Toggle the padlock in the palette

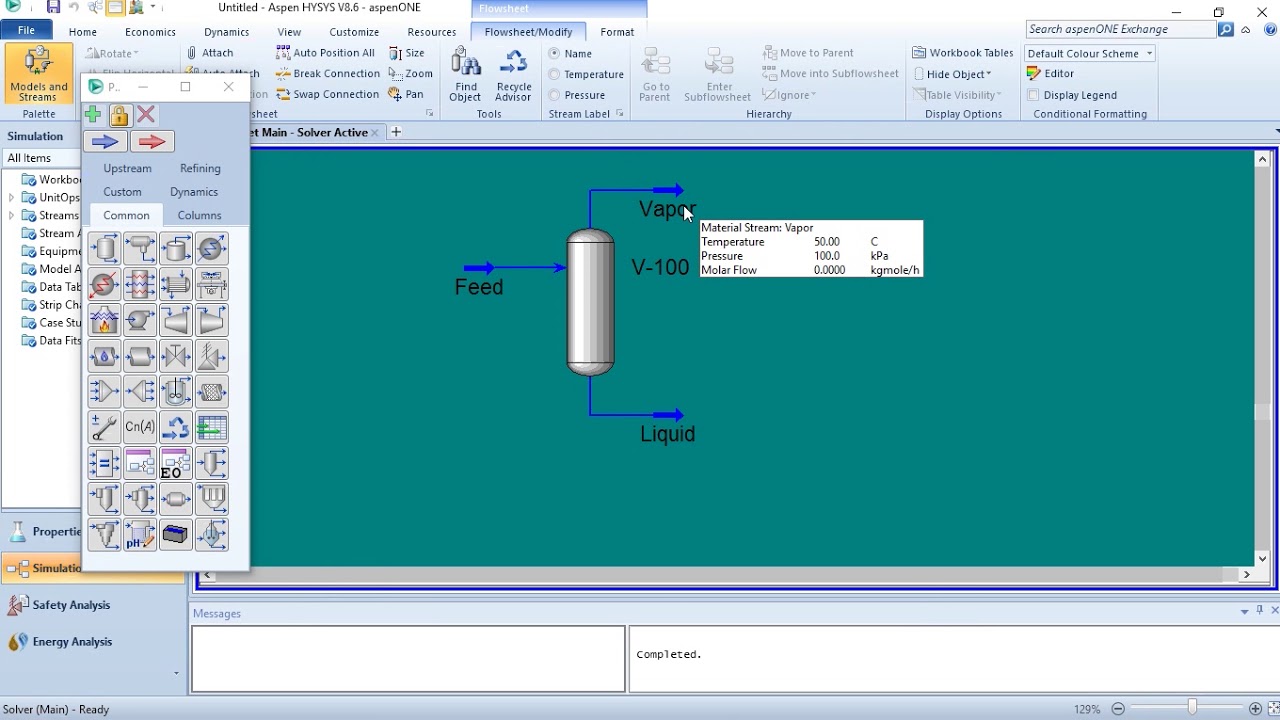pos(119,115)
